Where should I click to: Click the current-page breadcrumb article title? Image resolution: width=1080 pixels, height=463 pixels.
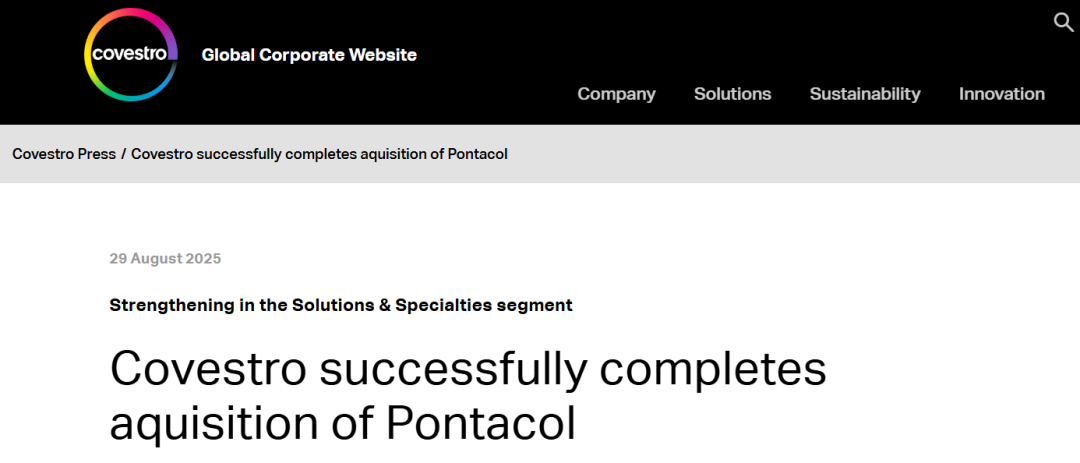point(319,154)
